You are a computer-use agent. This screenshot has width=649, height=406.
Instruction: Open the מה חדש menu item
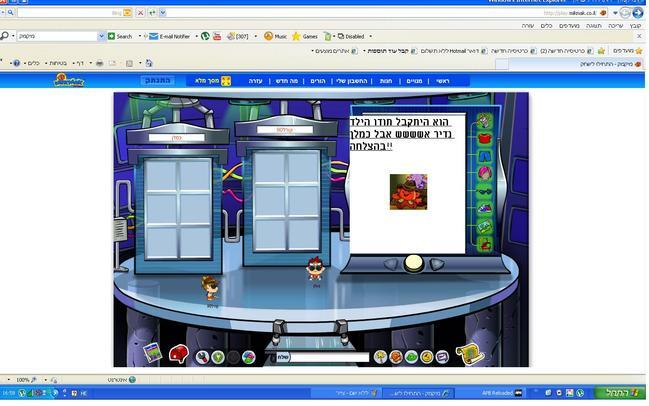click(287, 81)
